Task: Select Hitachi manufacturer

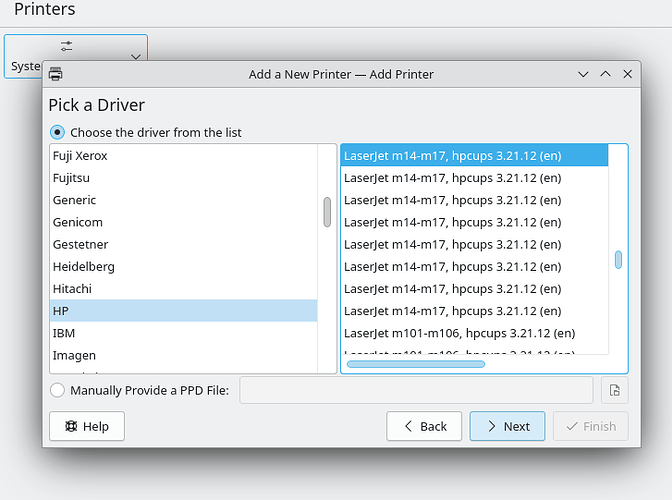Action: [x=183, y=289]
